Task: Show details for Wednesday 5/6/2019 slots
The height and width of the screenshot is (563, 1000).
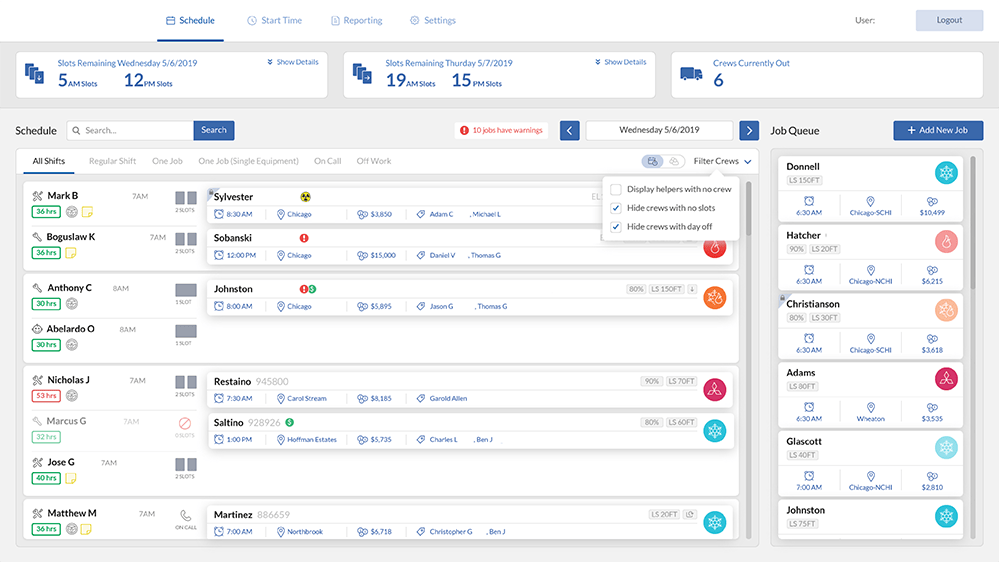Action: pos(293,62)
